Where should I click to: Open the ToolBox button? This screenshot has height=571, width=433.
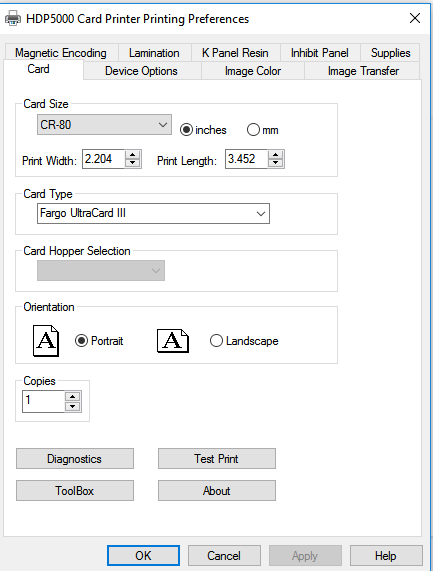(75, 491)
